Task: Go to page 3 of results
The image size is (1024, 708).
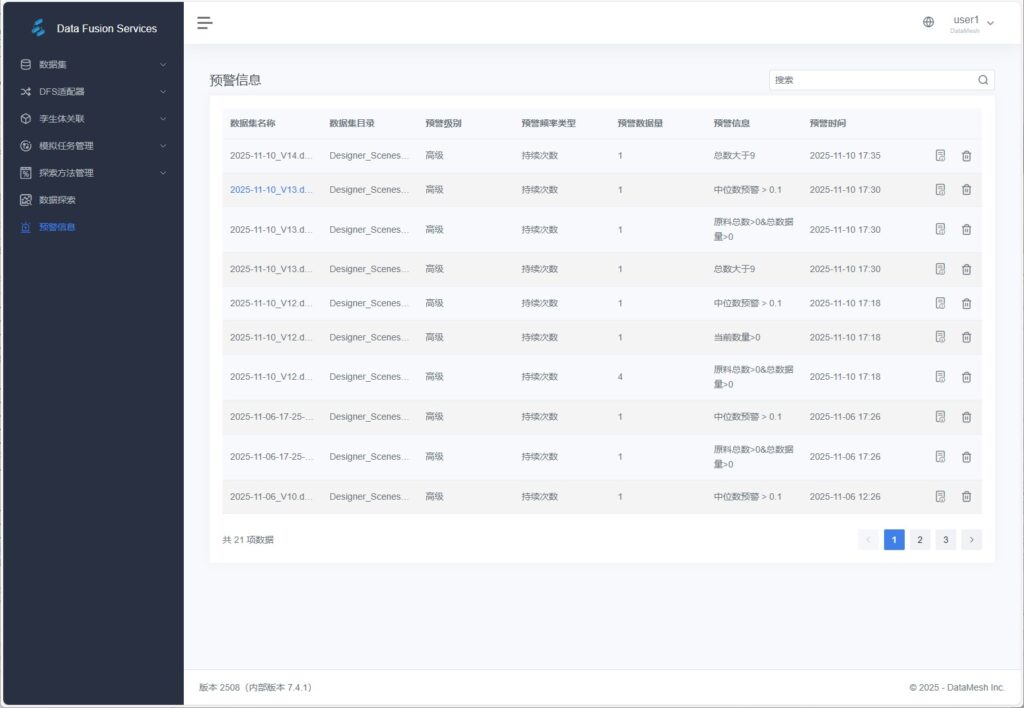Action: pyautogui.click(x=945, y=540)
